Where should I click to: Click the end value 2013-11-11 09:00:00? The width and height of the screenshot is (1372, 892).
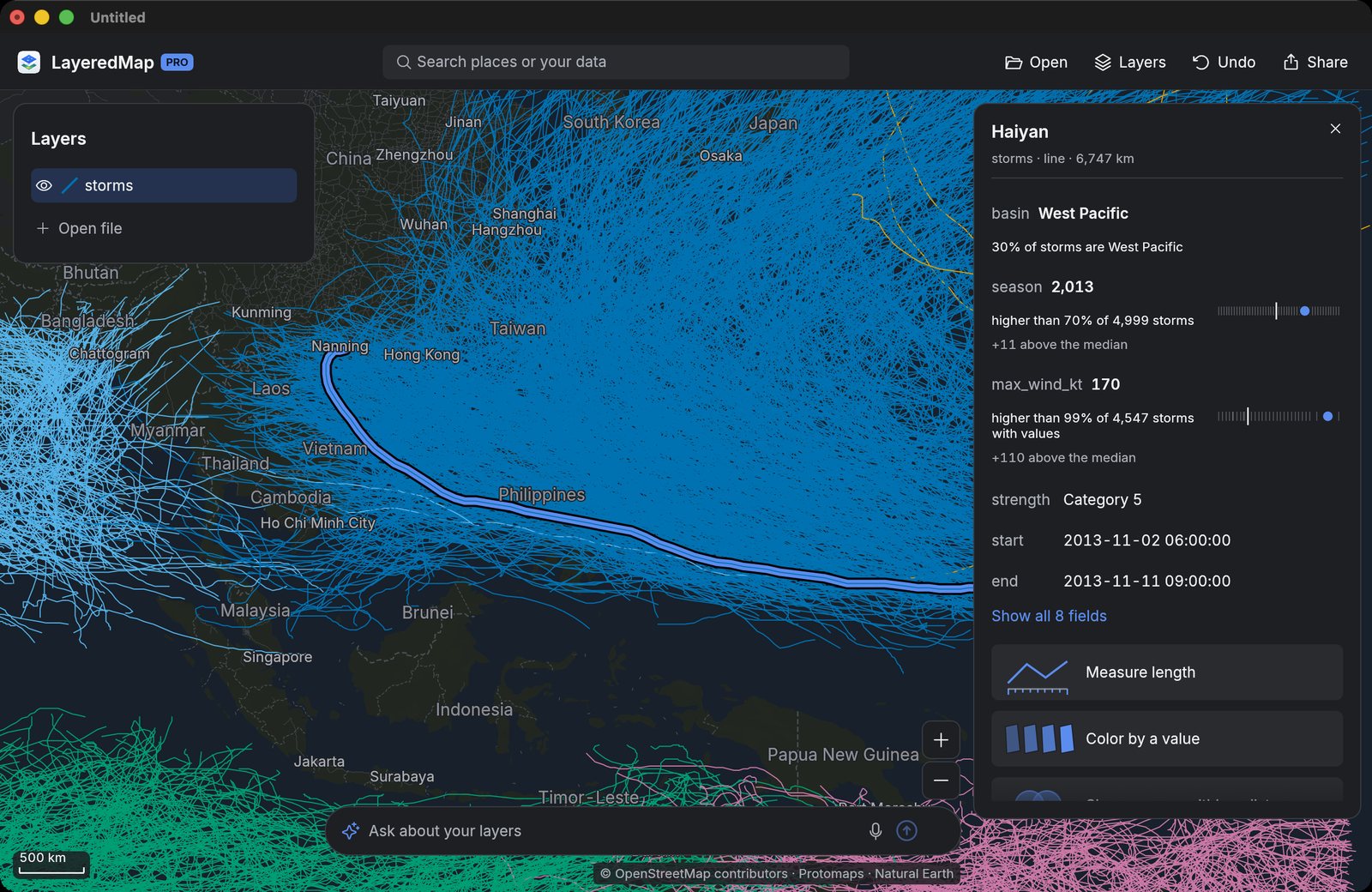pyautogui.click(x=1146, y=581)
